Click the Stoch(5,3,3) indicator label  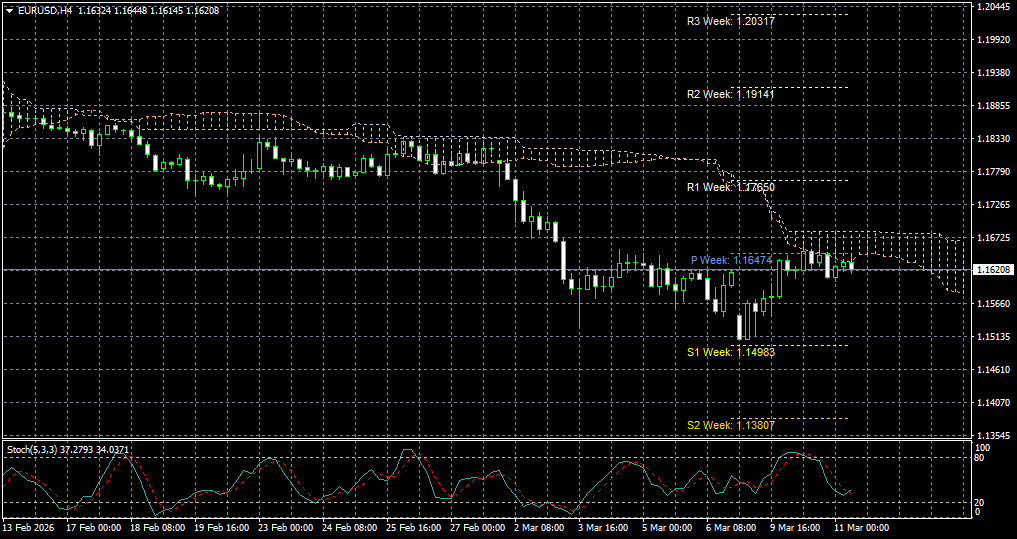pyautogui.click(x=67, y=449)
